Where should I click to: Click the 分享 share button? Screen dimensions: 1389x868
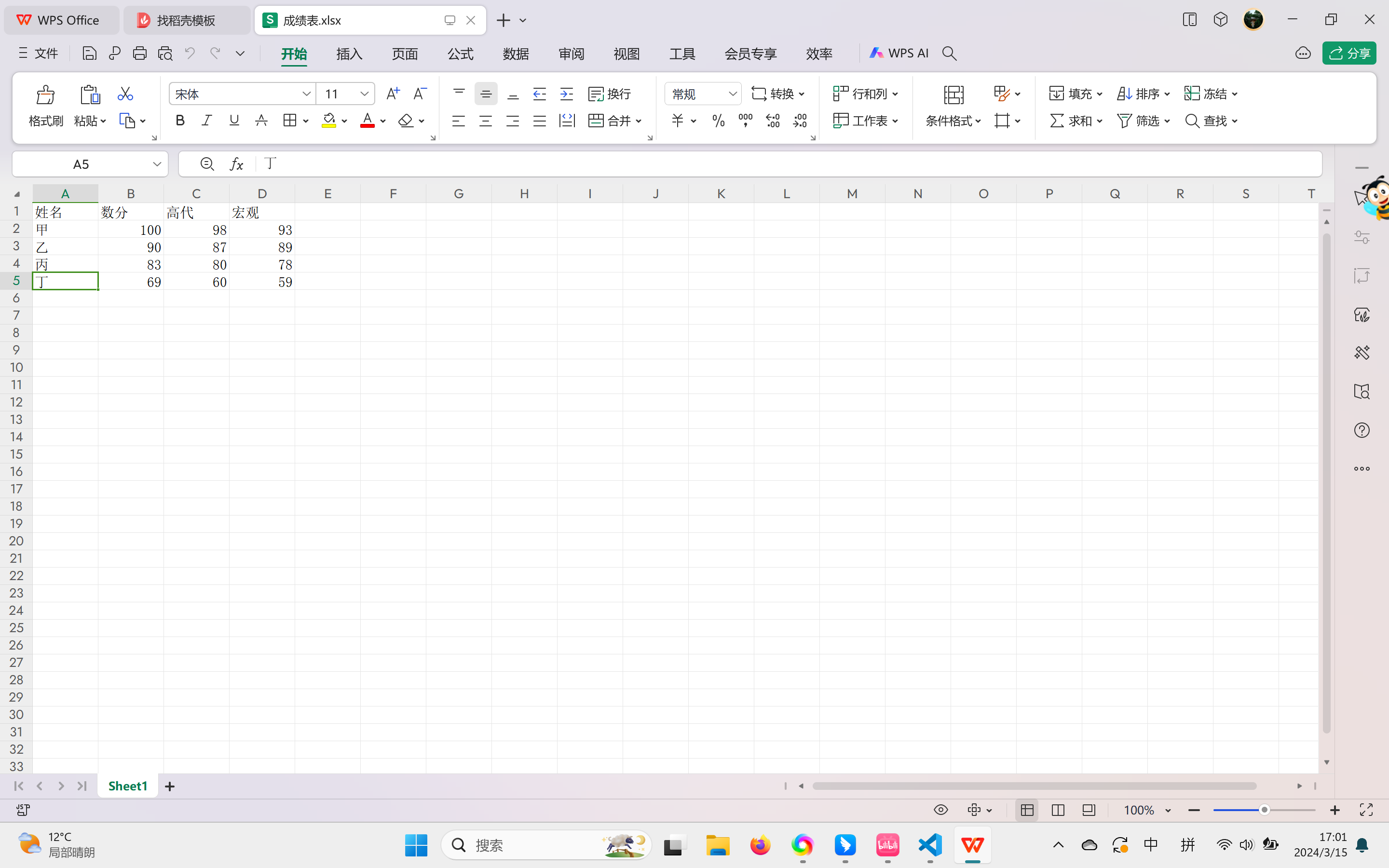(1349, 54)
